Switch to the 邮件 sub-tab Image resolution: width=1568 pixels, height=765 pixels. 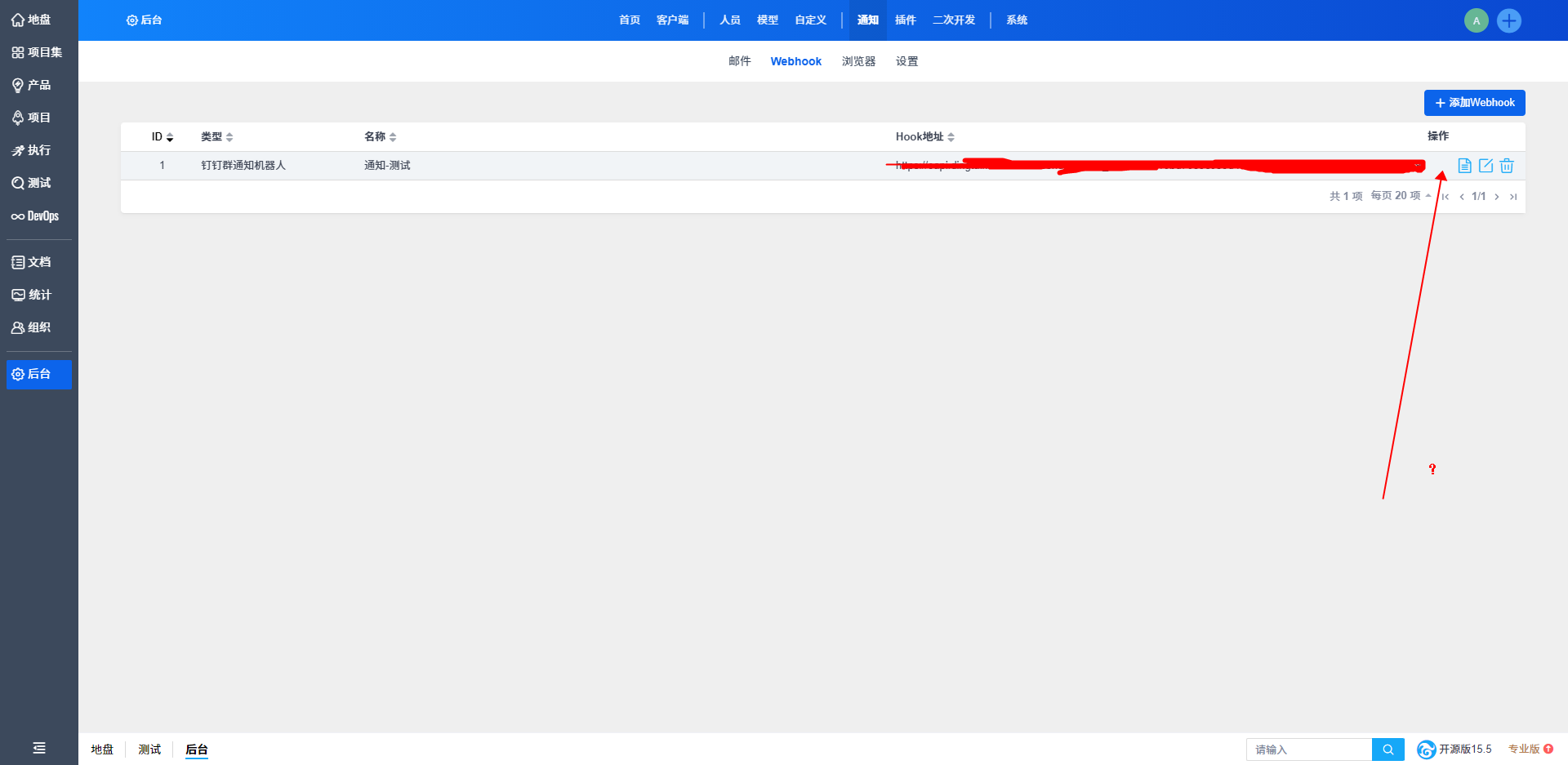pos(740,61)
